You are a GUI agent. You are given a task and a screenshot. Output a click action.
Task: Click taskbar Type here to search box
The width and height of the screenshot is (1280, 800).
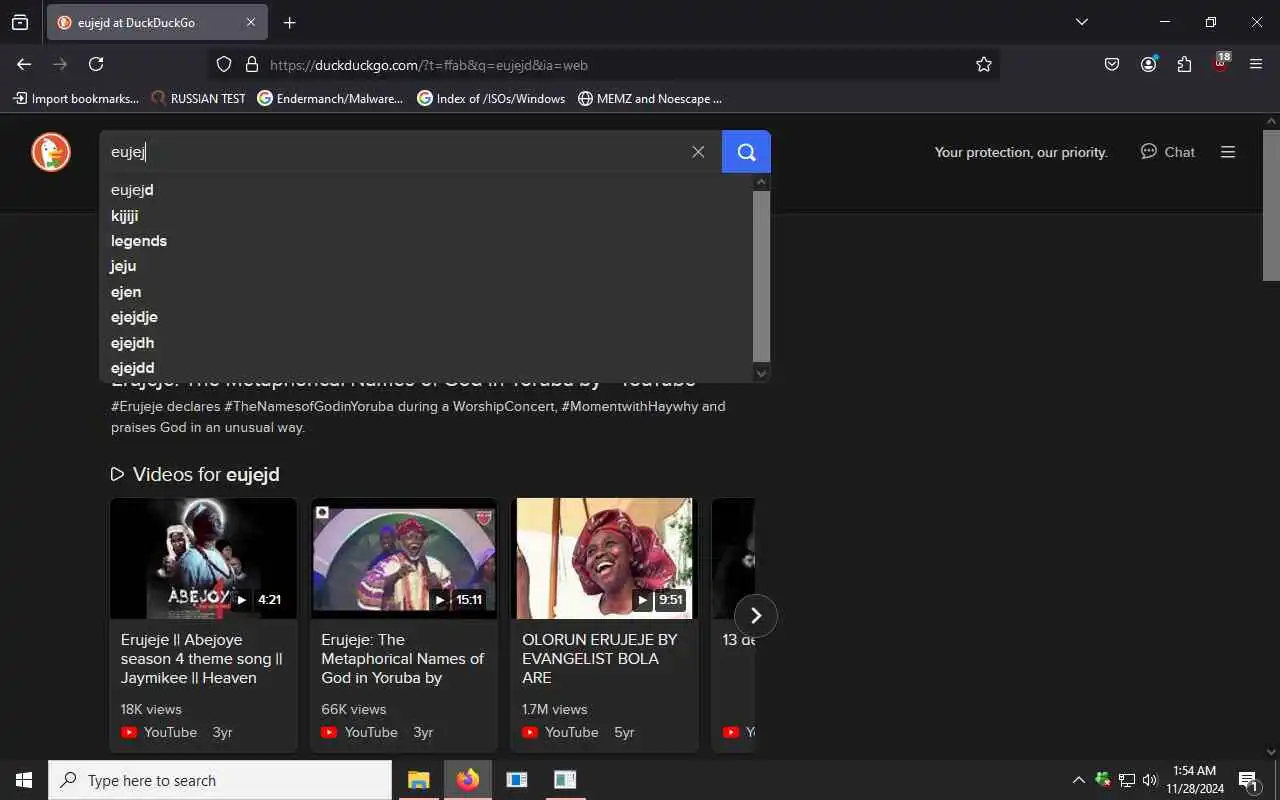click(x=220, y=780)
